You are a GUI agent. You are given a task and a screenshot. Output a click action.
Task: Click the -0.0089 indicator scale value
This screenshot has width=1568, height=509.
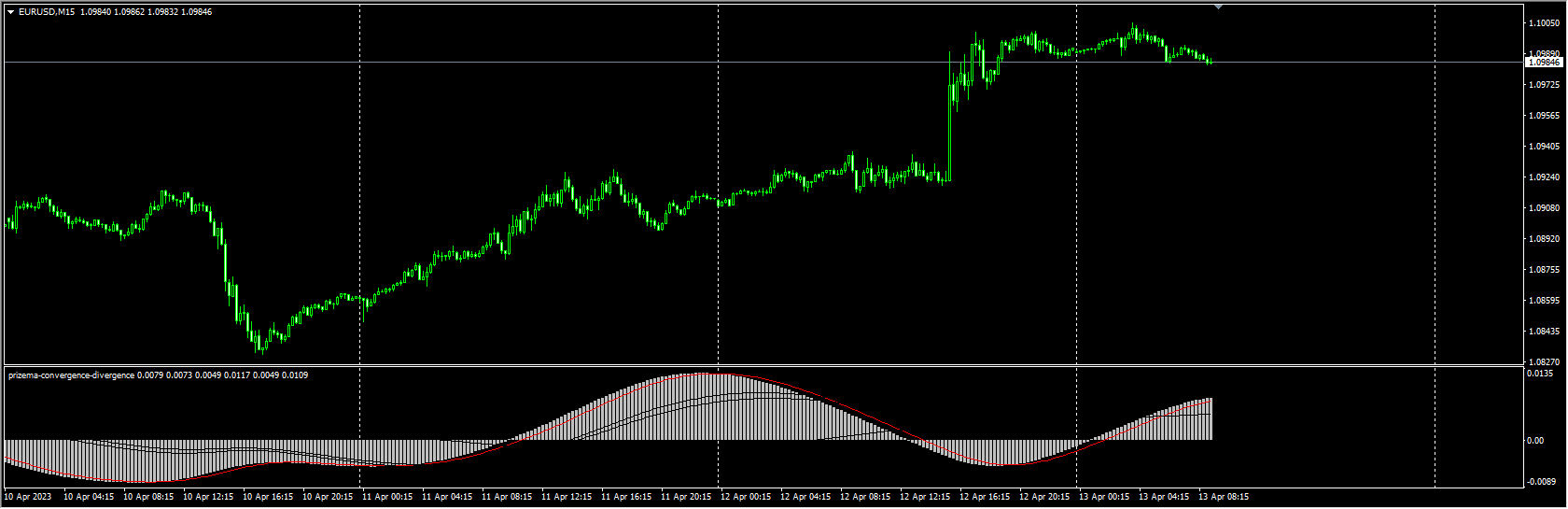coord(1541,482)
